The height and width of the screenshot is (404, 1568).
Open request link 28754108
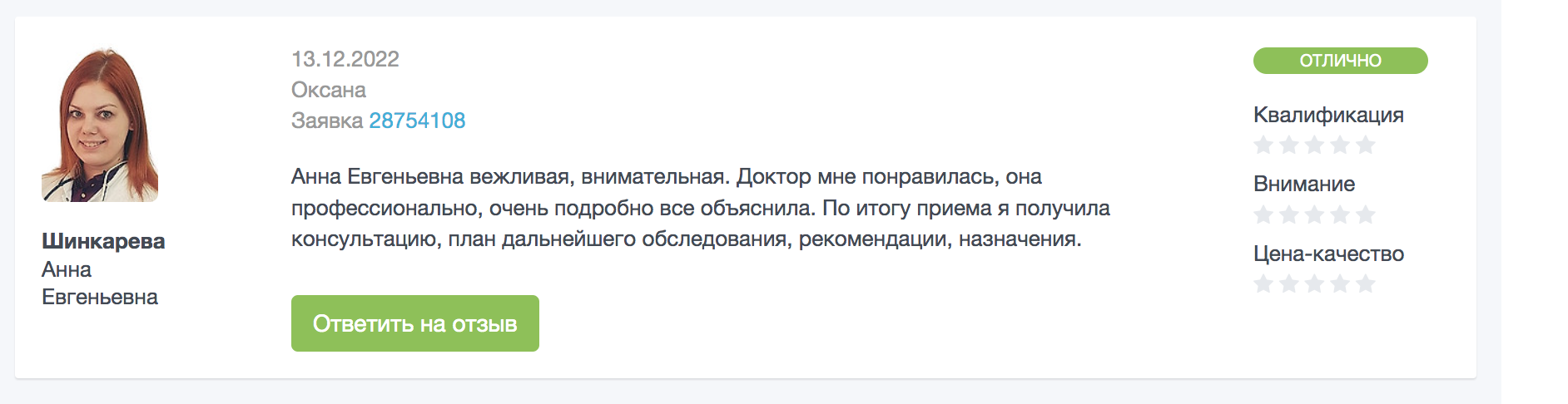pos(417,121)
